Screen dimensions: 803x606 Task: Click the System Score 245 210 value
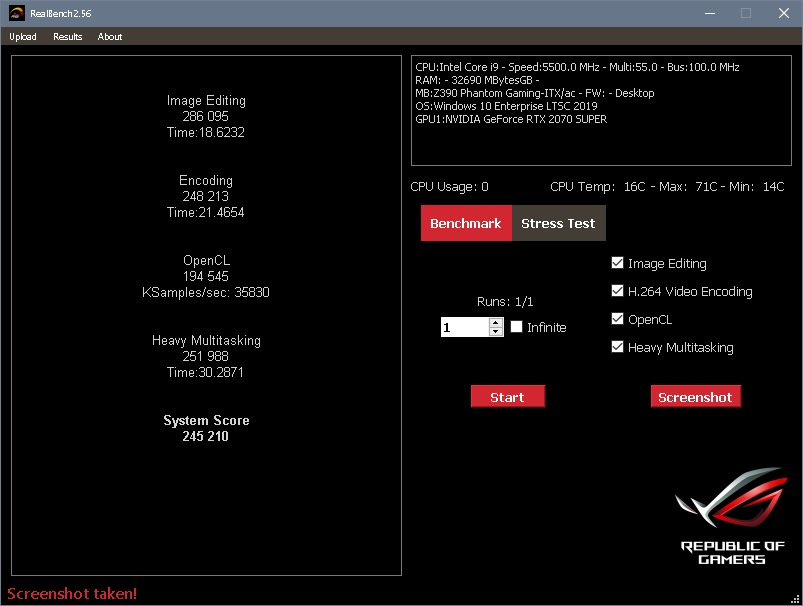tap(205, 436)
